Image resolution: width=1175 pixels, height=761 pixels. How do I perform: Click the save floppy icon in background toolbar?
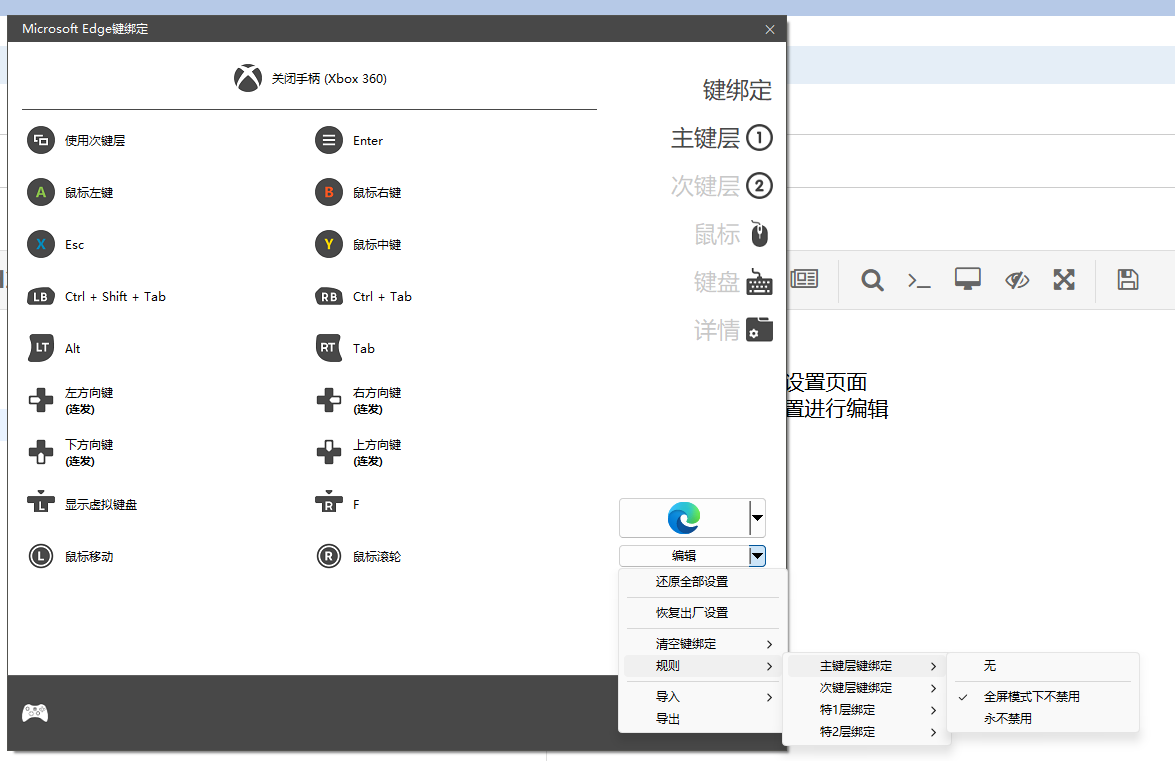[1128, 279]
